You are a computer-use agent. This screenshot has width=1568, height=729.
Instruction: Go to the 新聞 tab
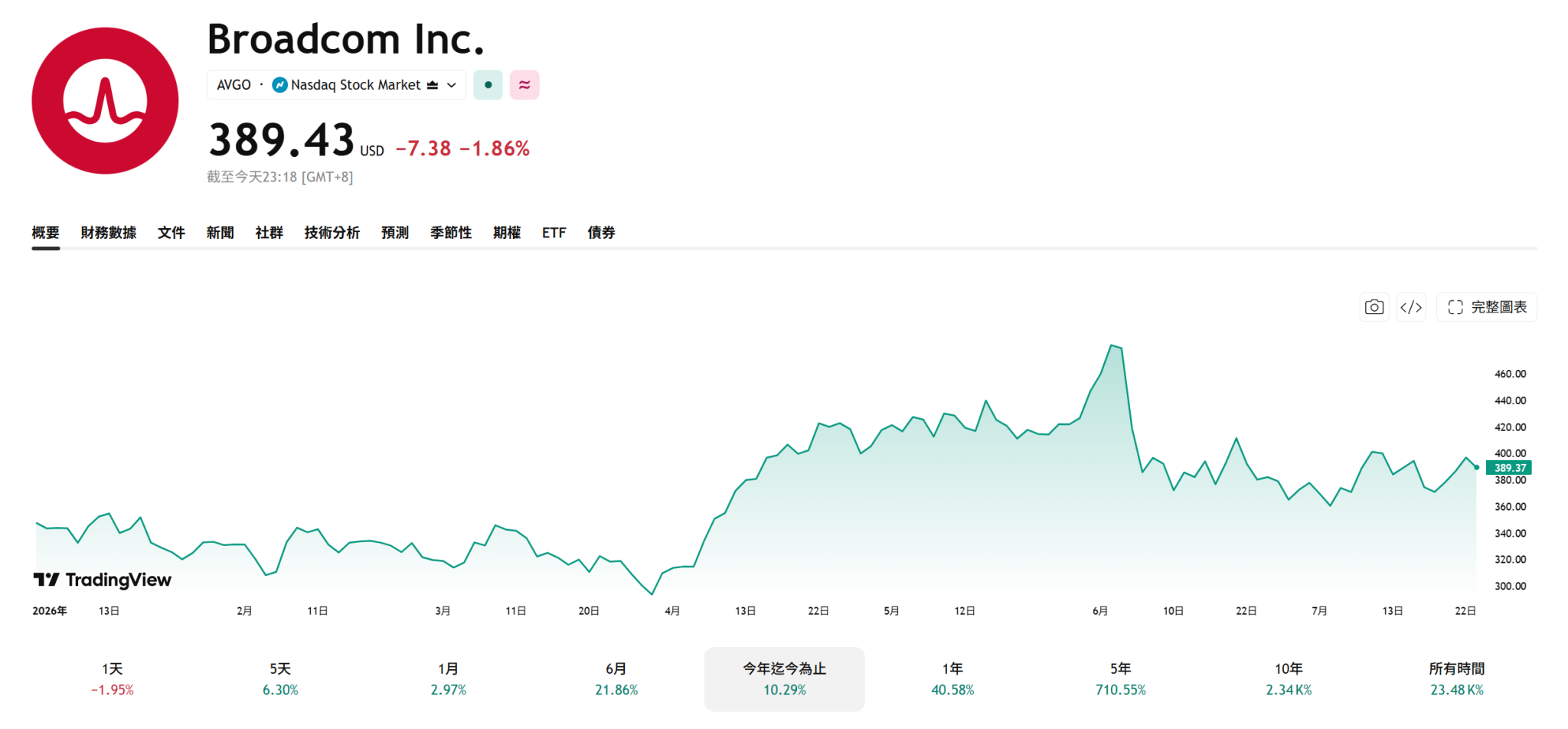tap(220, 232)
